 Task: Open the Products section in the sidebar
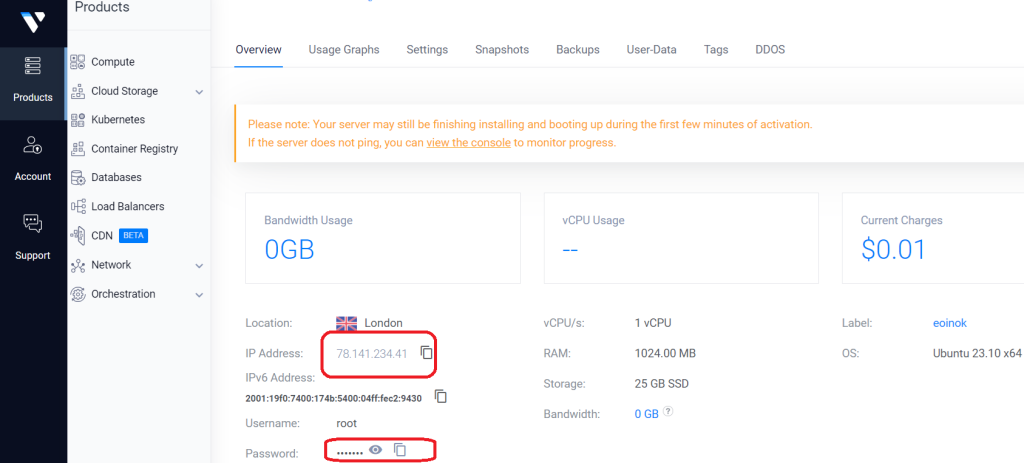pos(33,84)
